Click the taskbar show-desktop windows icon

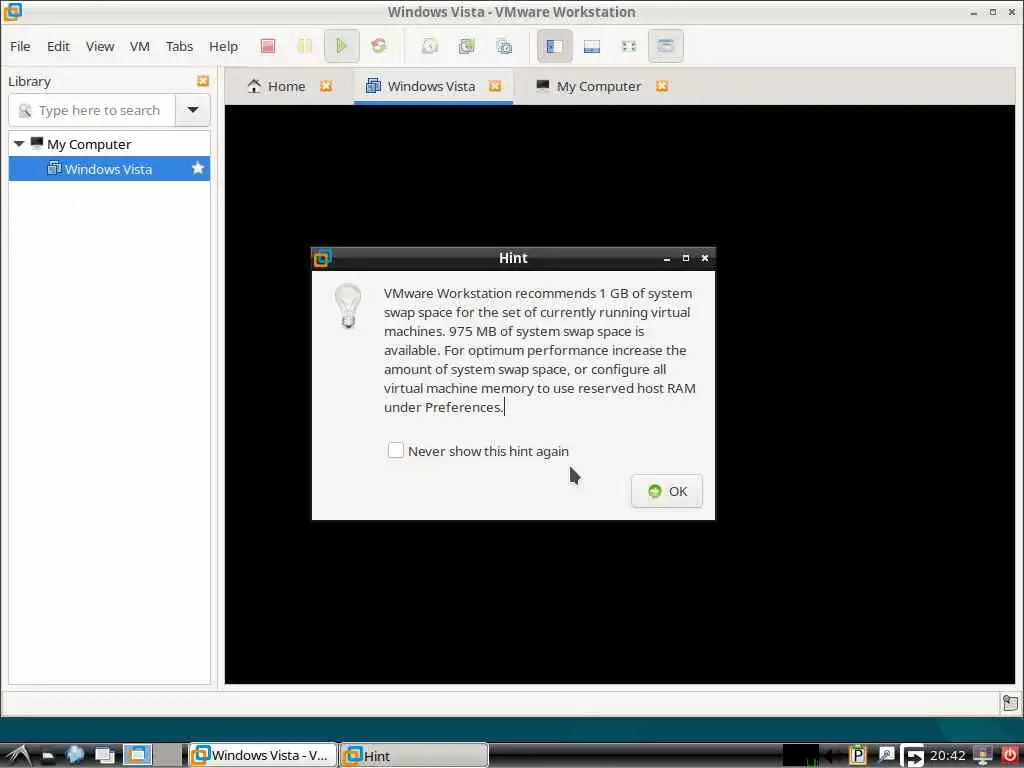(x=104, y=756)
